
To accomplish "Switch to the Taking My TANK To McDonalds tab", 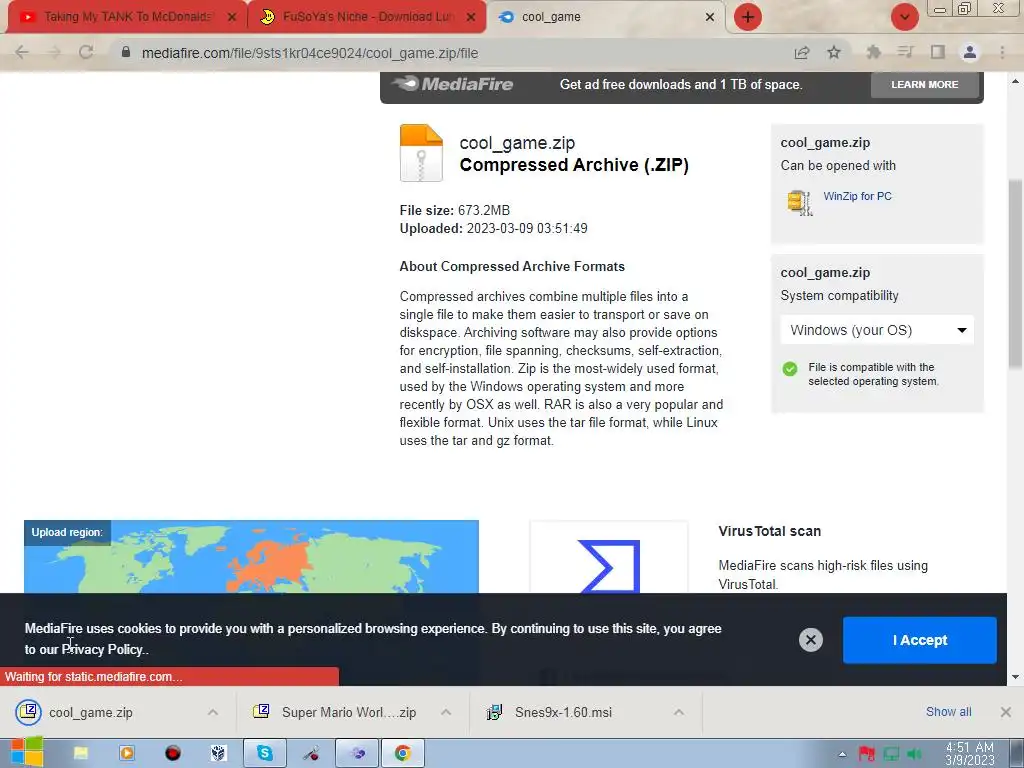I will point(127,17).
